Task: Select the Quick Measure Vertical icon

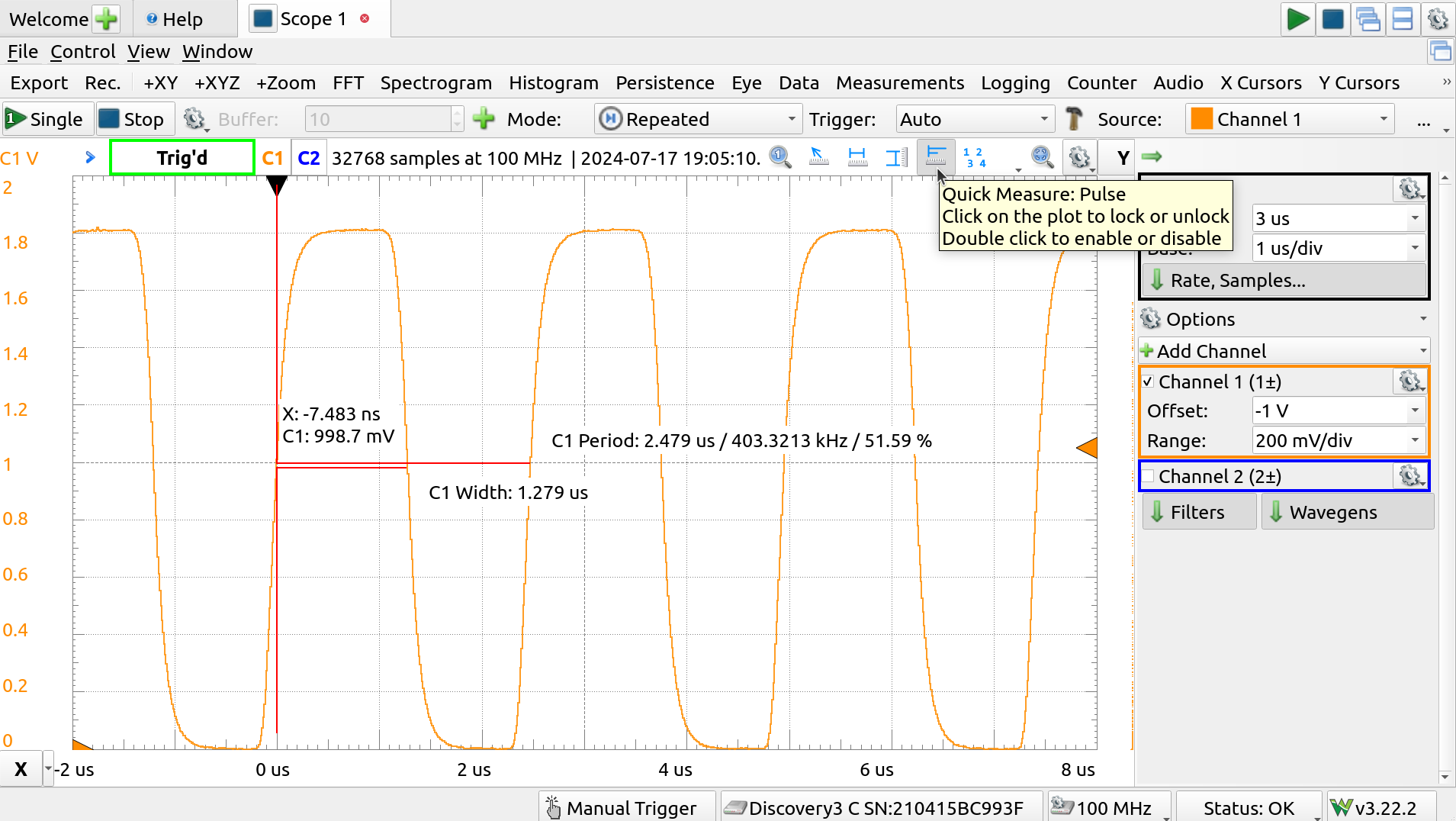Action: coord(896,157)
